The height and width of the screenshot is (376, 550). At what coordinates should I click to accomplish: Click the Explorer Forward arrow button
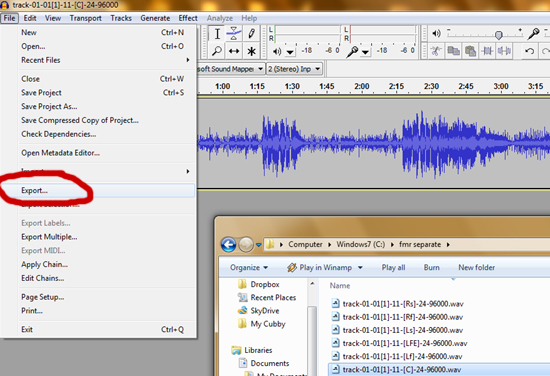pos(246,244)
